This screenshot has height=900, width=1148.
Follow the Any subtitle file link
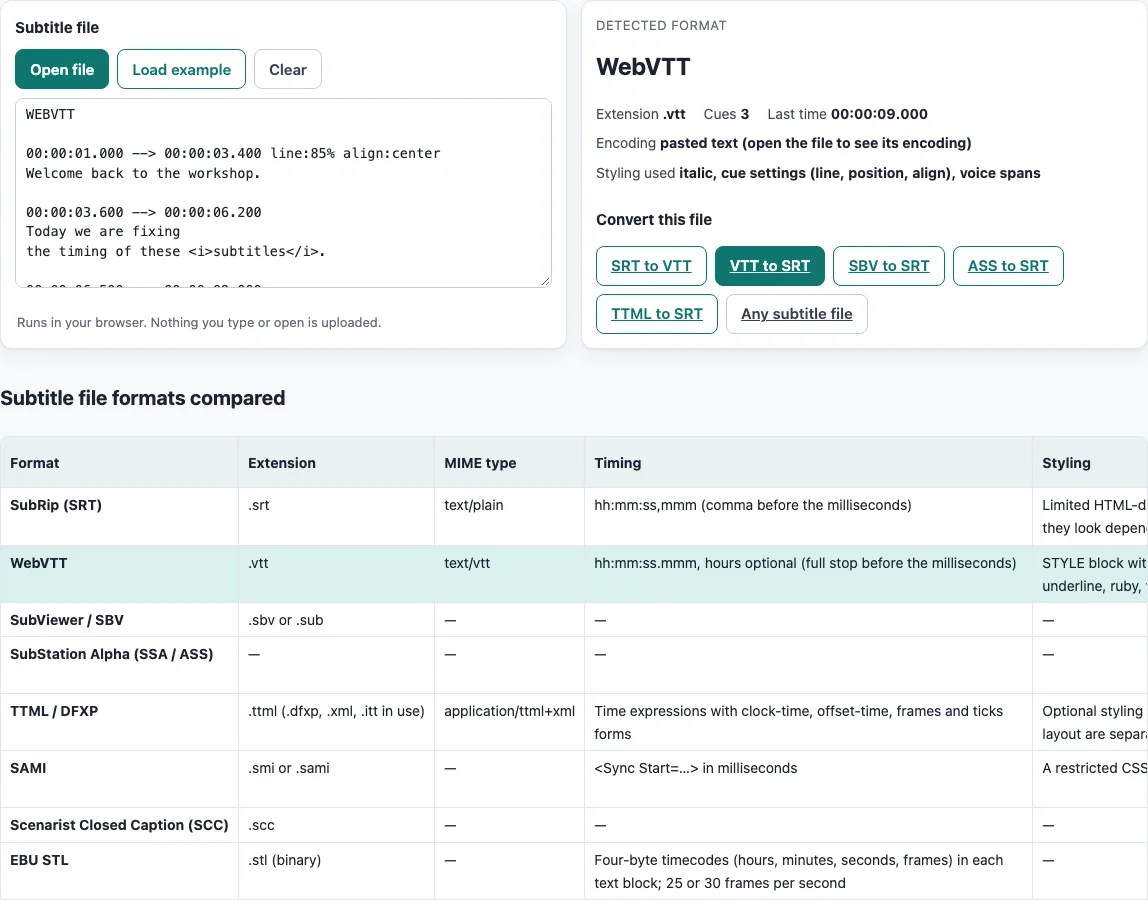[x=797, y=314]
